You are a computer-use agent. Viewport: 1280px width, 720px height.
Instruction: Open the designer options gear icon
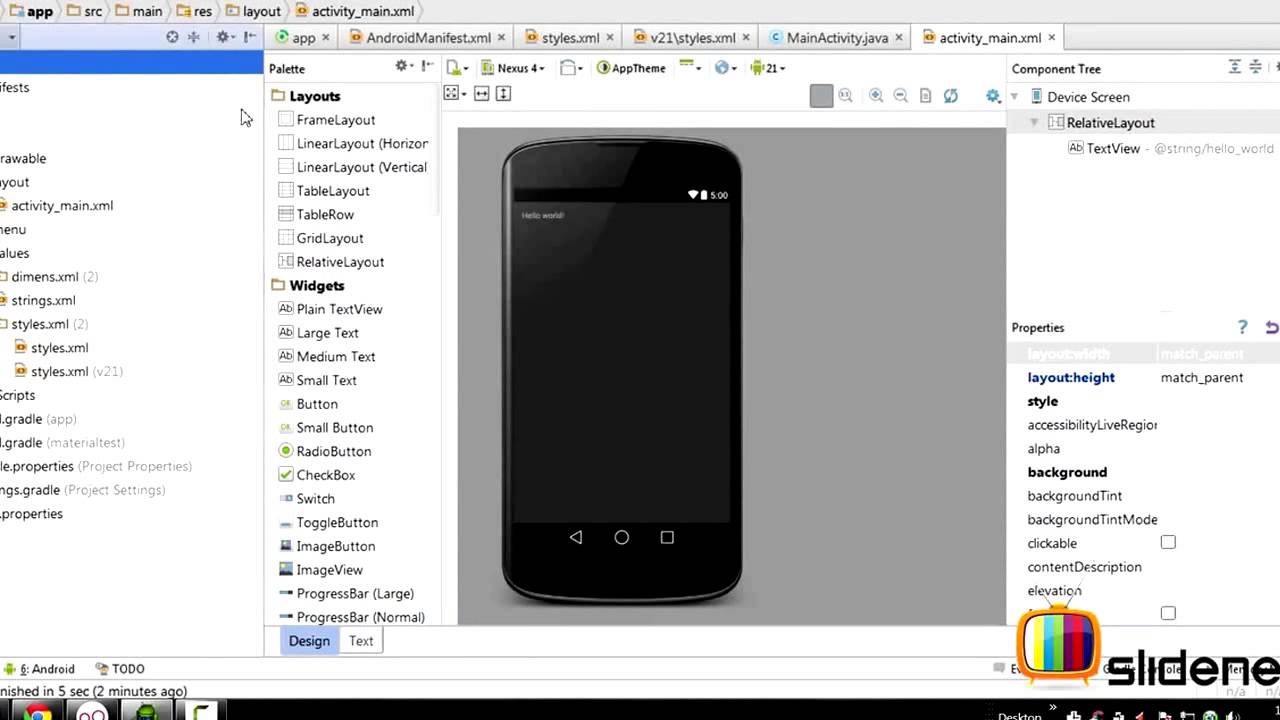point(993,96)
